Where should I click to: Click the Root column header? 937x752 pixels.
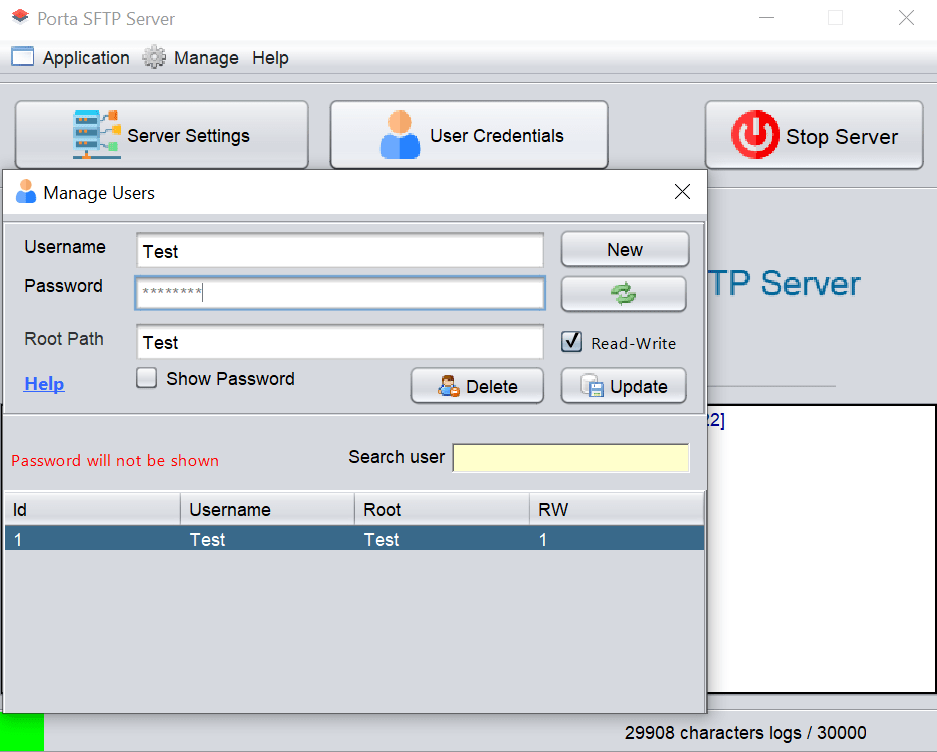(442, 509)
